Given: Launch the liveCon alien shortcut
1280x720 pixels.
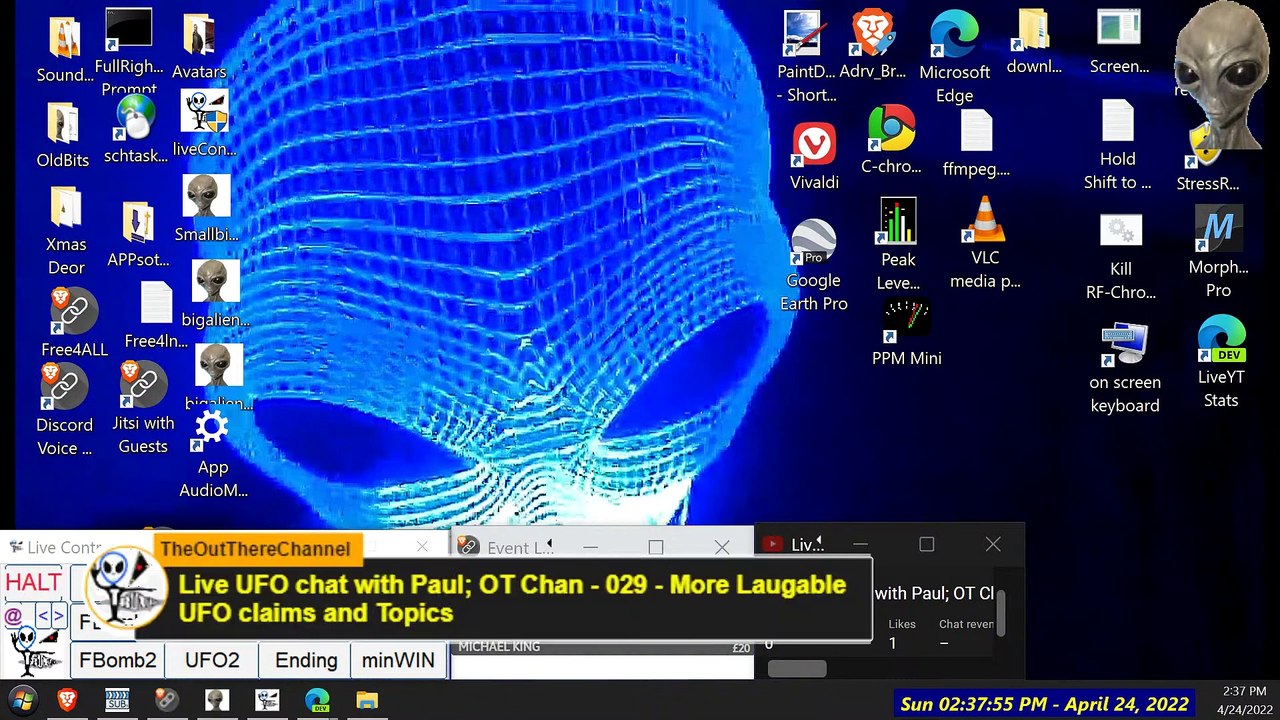Looking at the screenshot, I should click(x=205, y=123).
